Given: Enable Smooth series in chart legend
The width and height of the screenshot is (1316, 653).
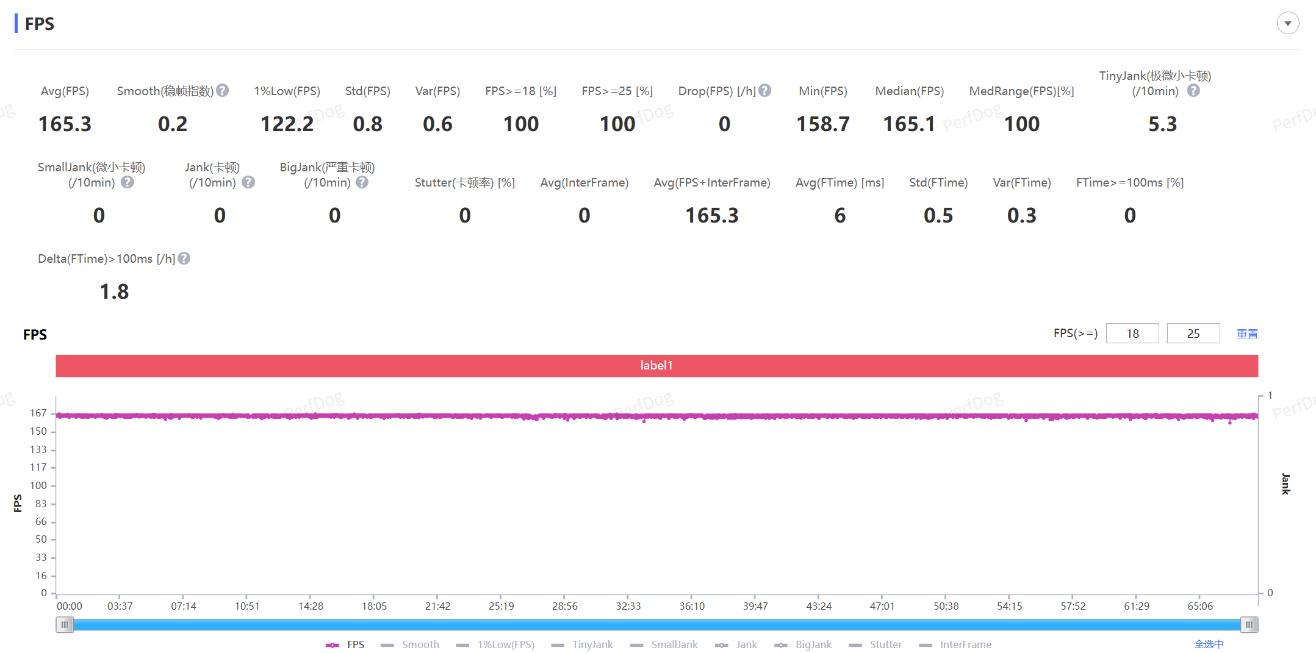Looking at the screenshot, I should point(410,645).
